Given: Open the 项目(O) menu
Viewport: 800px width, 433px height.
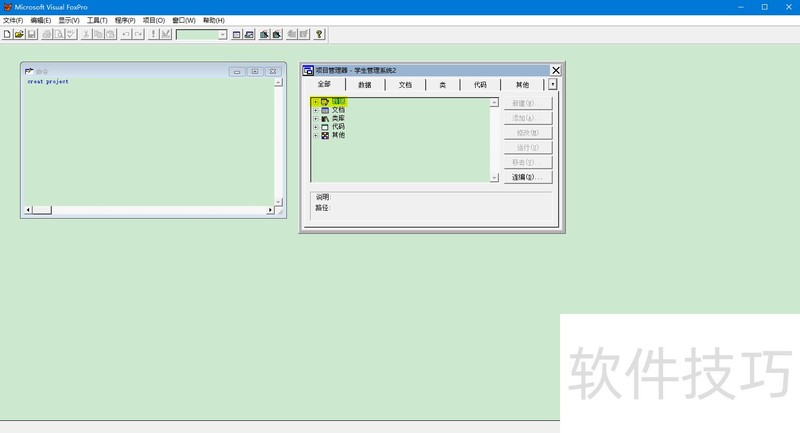Looking at the screenshot, I should (x=154, y=20).
